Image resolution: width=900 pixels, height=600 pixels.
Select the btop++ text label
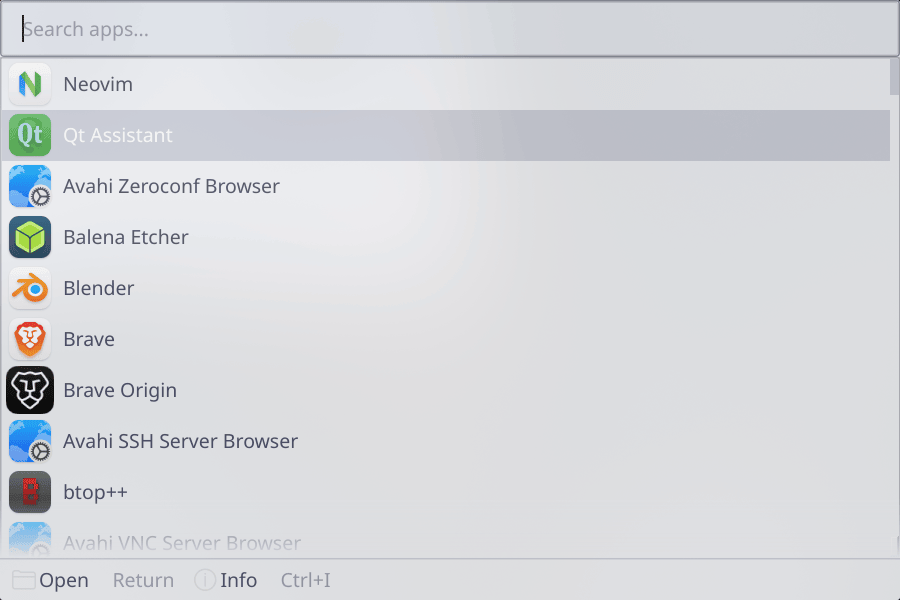pyautogui.click(x=95, y=493)
